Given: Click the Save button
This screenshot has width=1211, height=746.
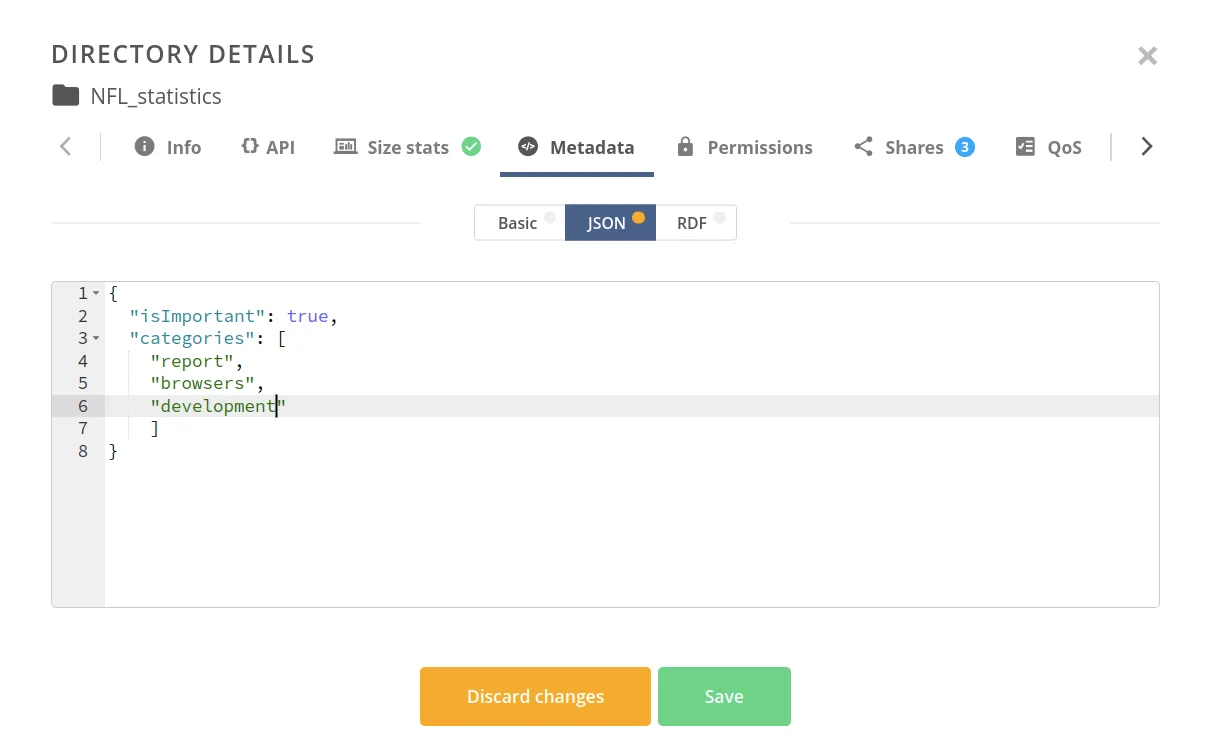Looking at the screenshot, I should pos(724,696).
